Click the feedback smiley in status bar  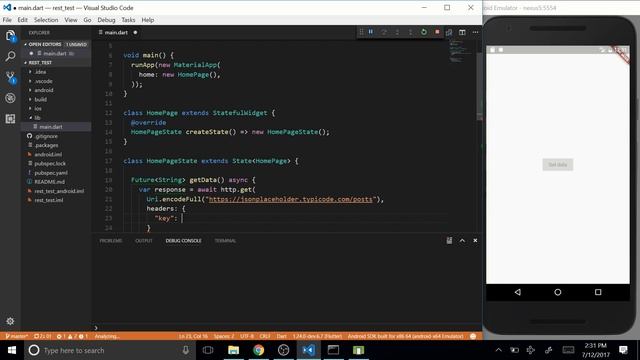click(473, 336)
